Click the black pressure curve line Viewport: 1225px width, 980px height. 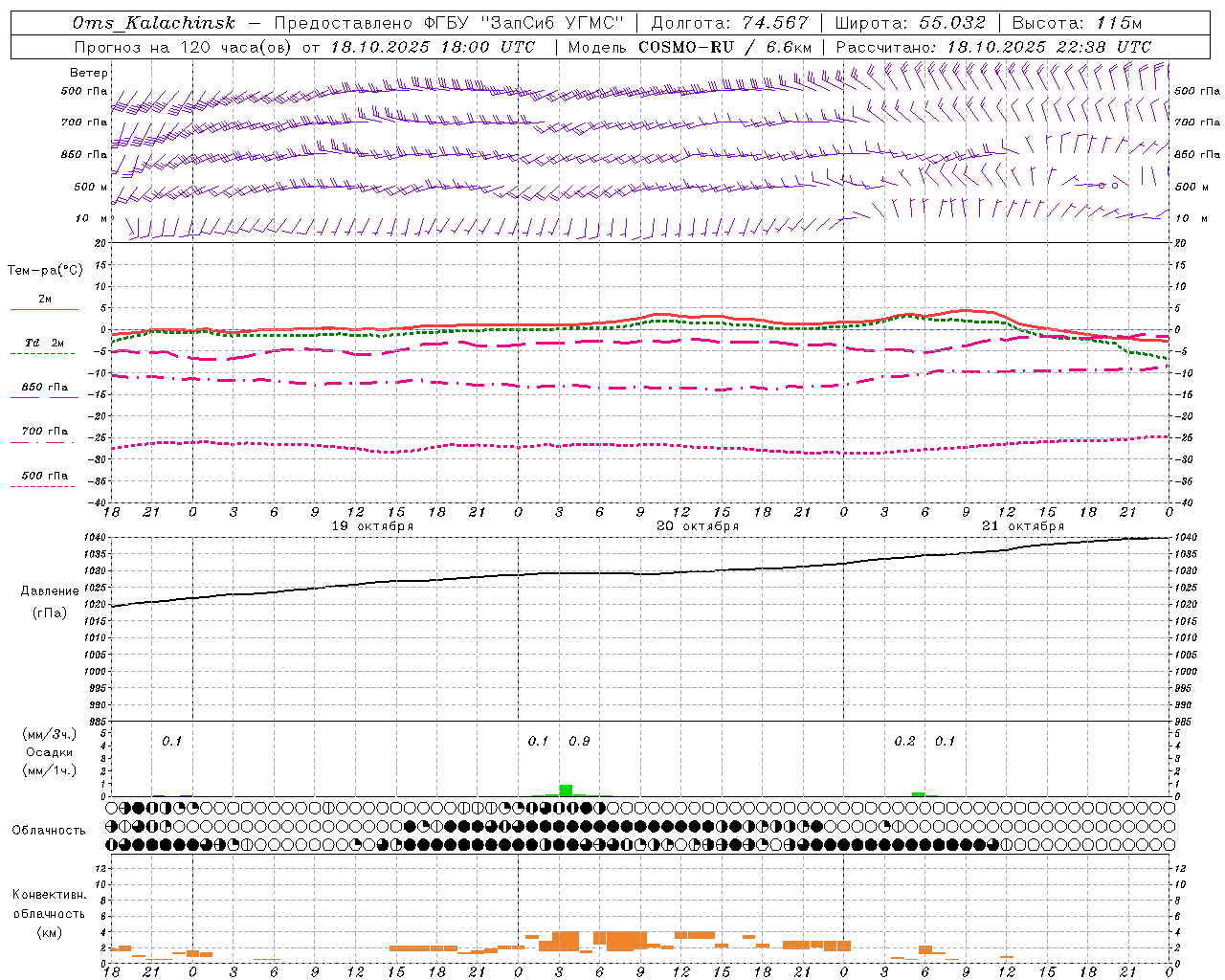pos(640,573)
